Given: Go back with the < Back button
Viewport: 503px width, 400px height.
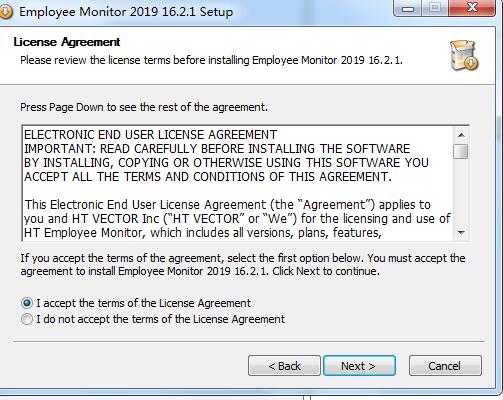Looking at the screenshot, I should tap(284, 366).
